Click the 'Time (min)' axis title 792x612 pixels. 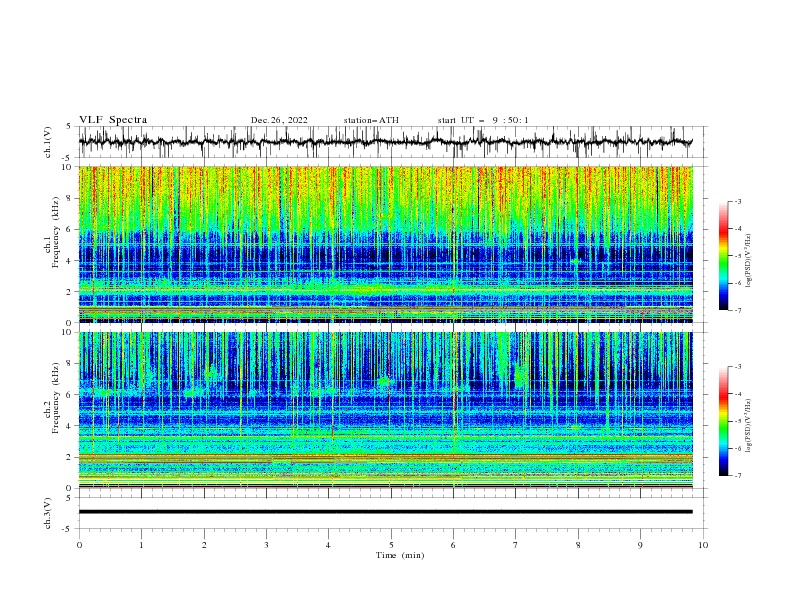pyautogui.click(x=400, y=555)
